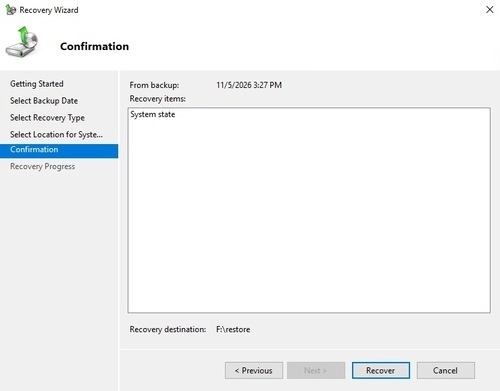The width and height of the screenshot is (500, 391).
Task: Click the F:\restore destination path
Action: pos(233,329)
